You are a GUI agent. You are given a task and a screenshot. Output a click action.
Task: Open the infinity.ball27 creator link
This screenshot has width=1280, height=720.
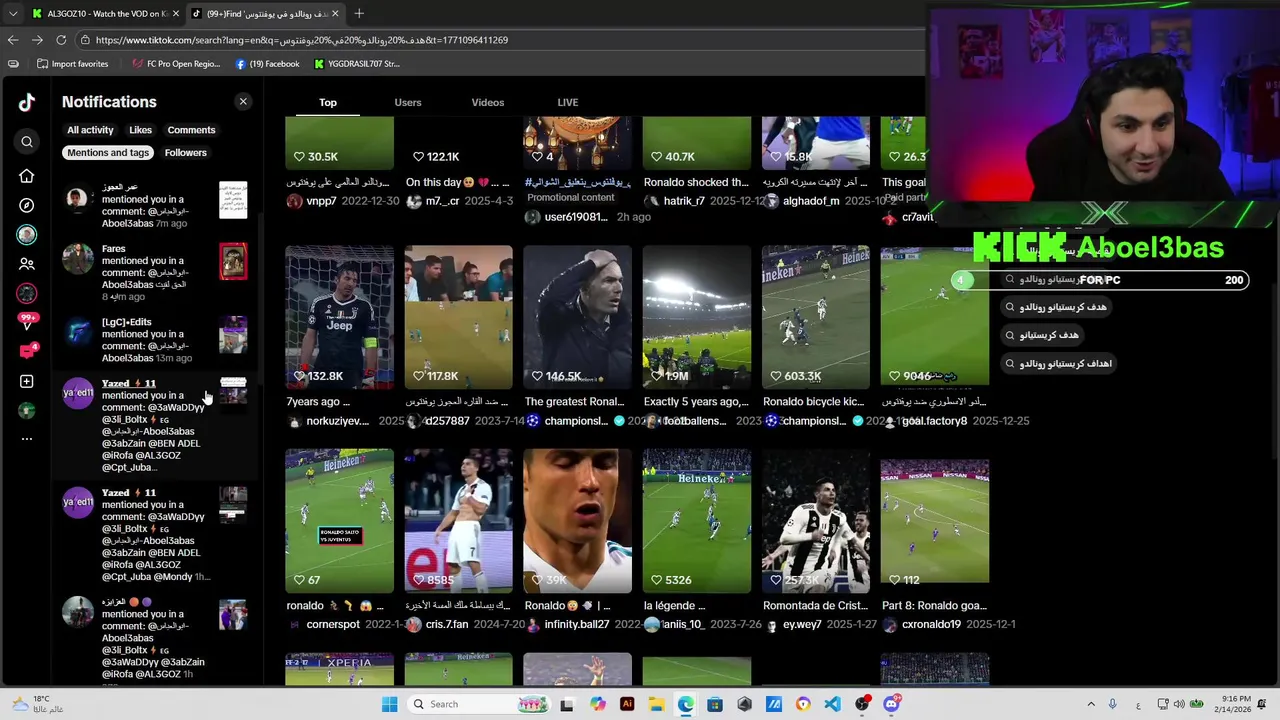click(577, 624)
